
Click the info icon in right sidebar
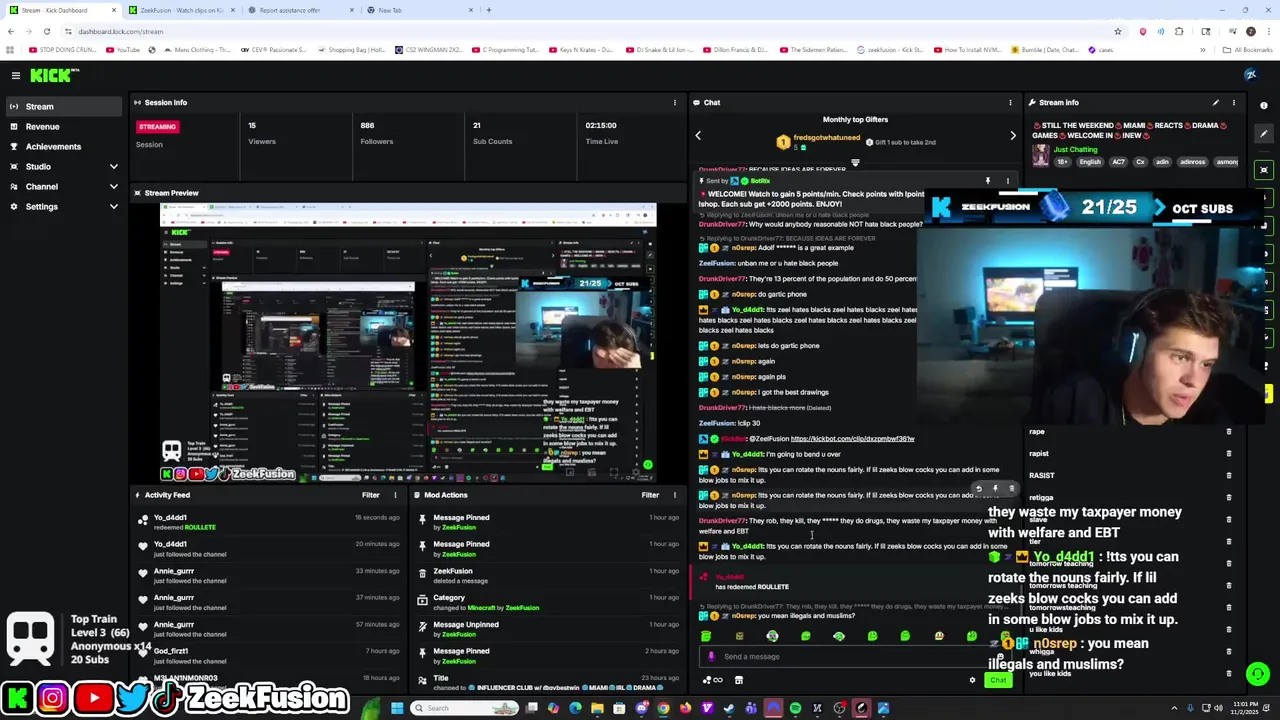click(x=1264, y=105)
